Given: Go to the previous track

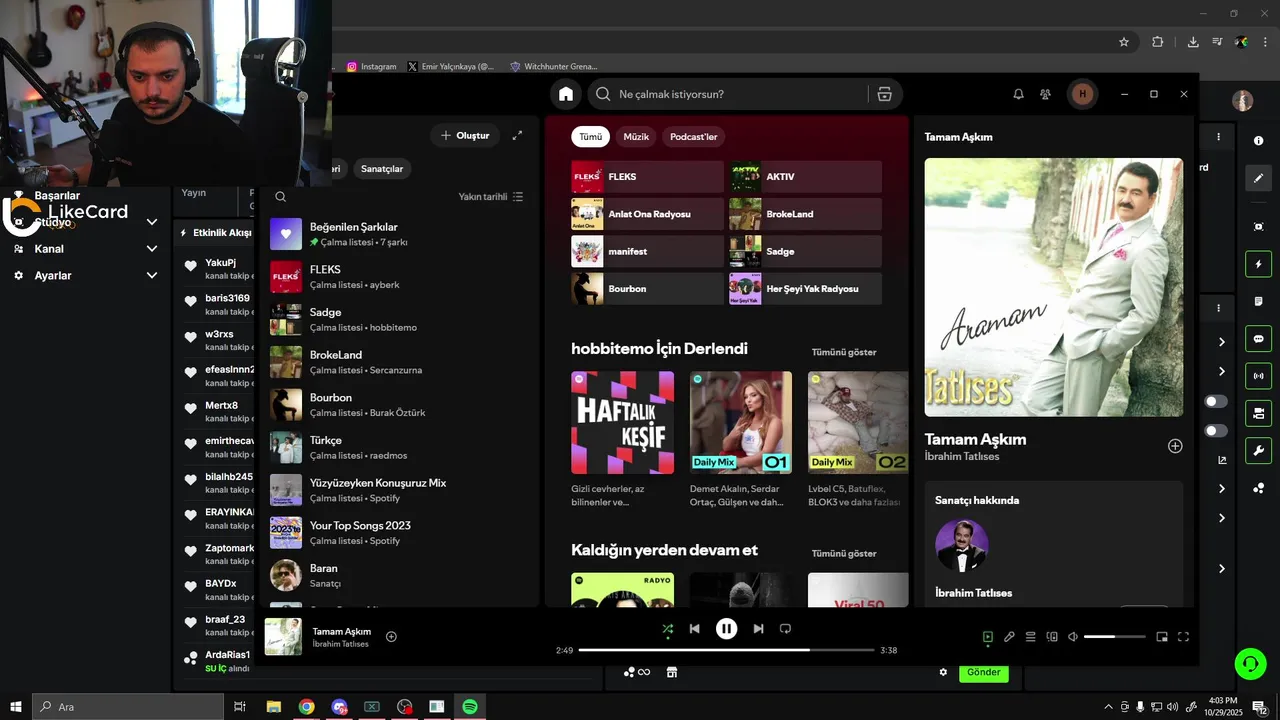Looking at the screenshot, I should pos(695,629).
